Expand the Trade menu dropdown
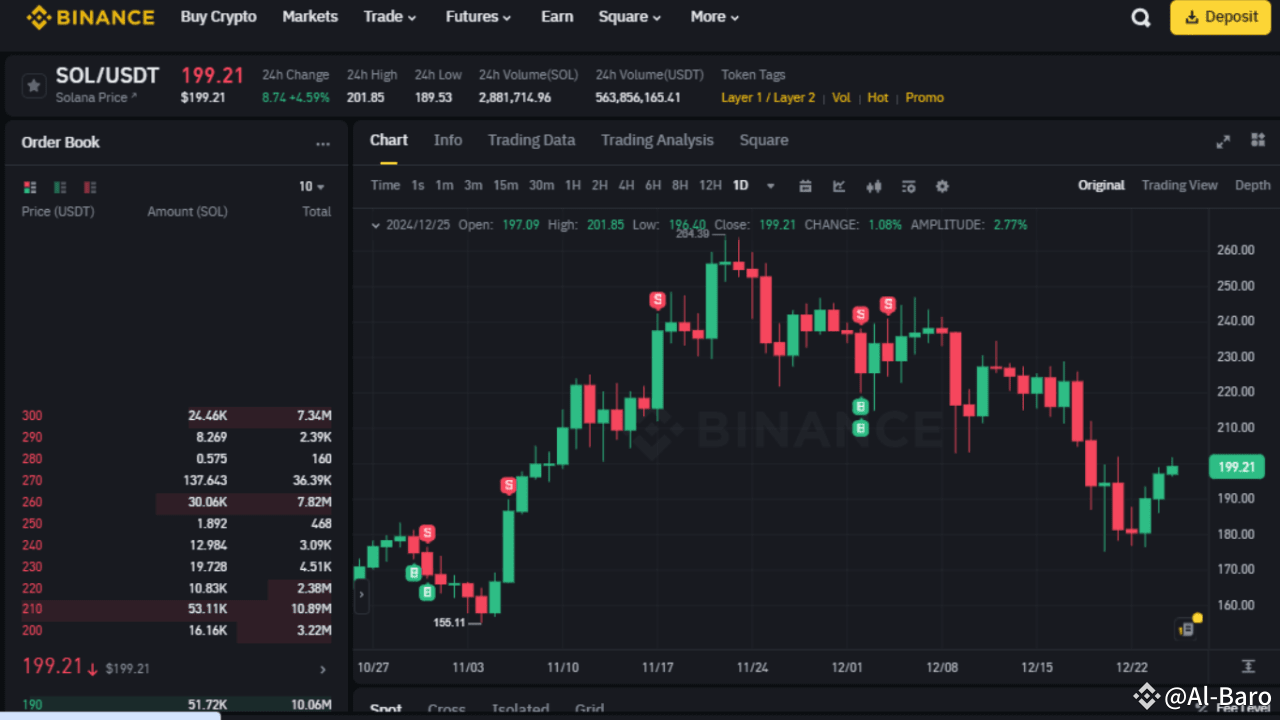Image resolution: width=1280 pixels, height=720 pixels. (390, 17)
